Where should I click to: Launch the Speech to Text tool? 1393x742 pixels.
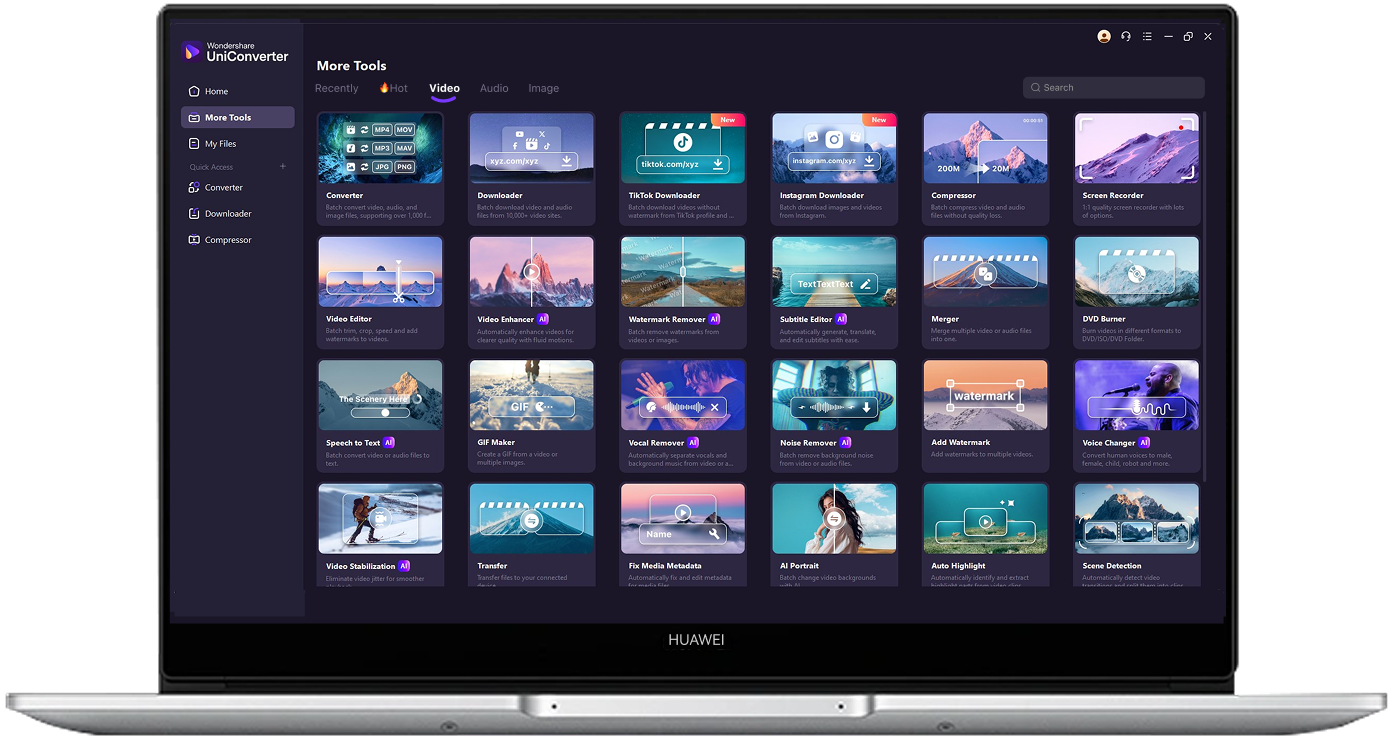point(380,416)
